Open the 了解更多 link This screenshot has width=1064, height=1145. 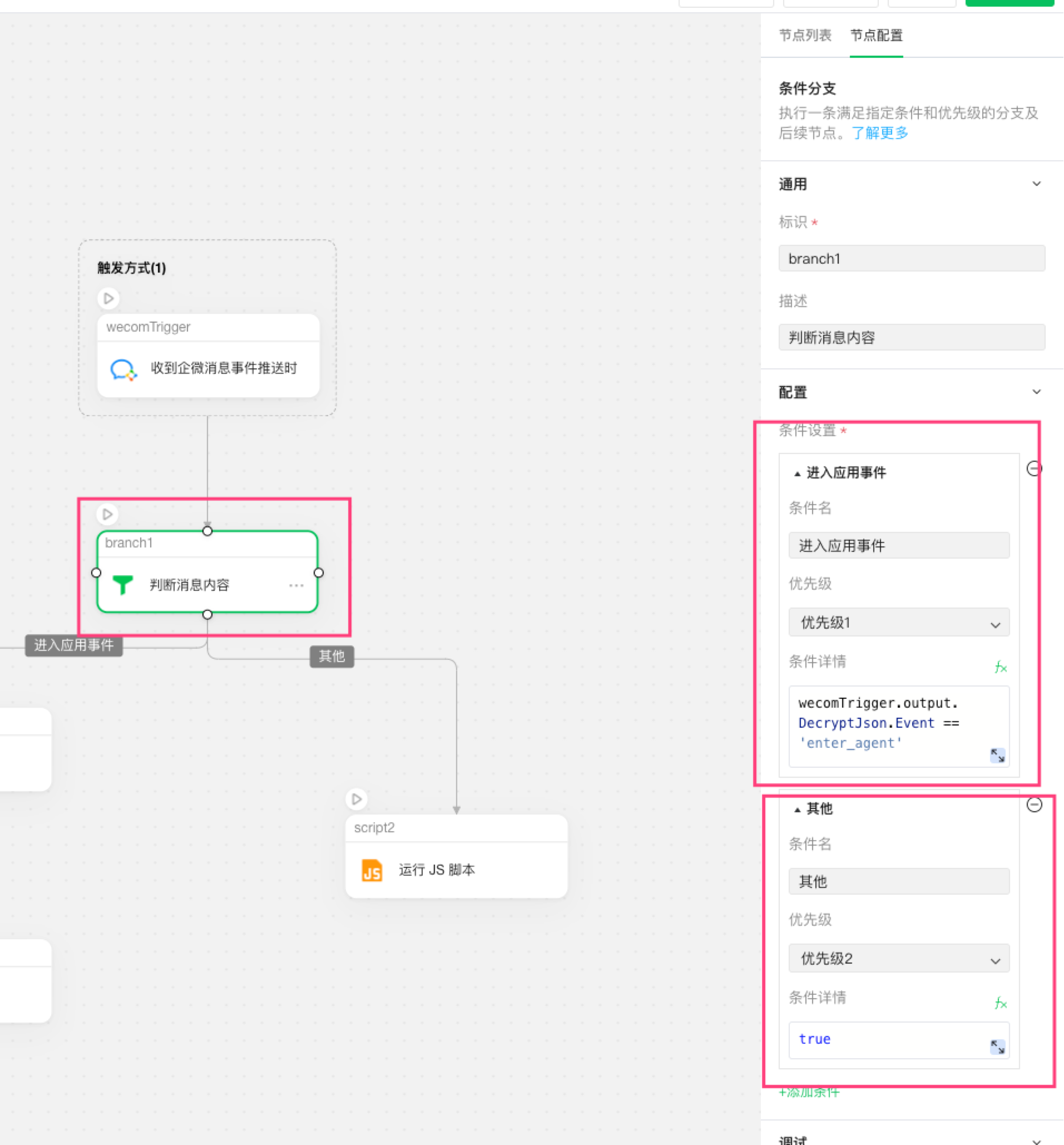(880, 133)
